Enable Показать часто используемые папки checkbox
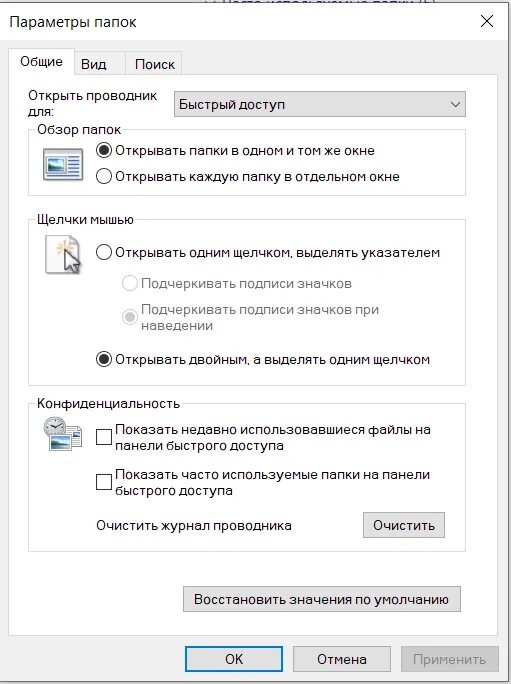This screenshot has height=684, width=511. [x=103, y=482]
